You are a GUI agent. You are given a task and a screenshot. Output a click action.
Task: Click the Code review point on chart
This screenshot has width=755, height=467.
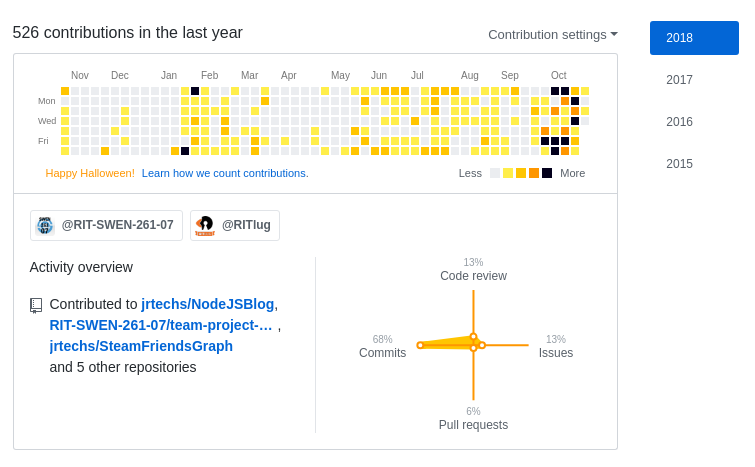point(473,336)
